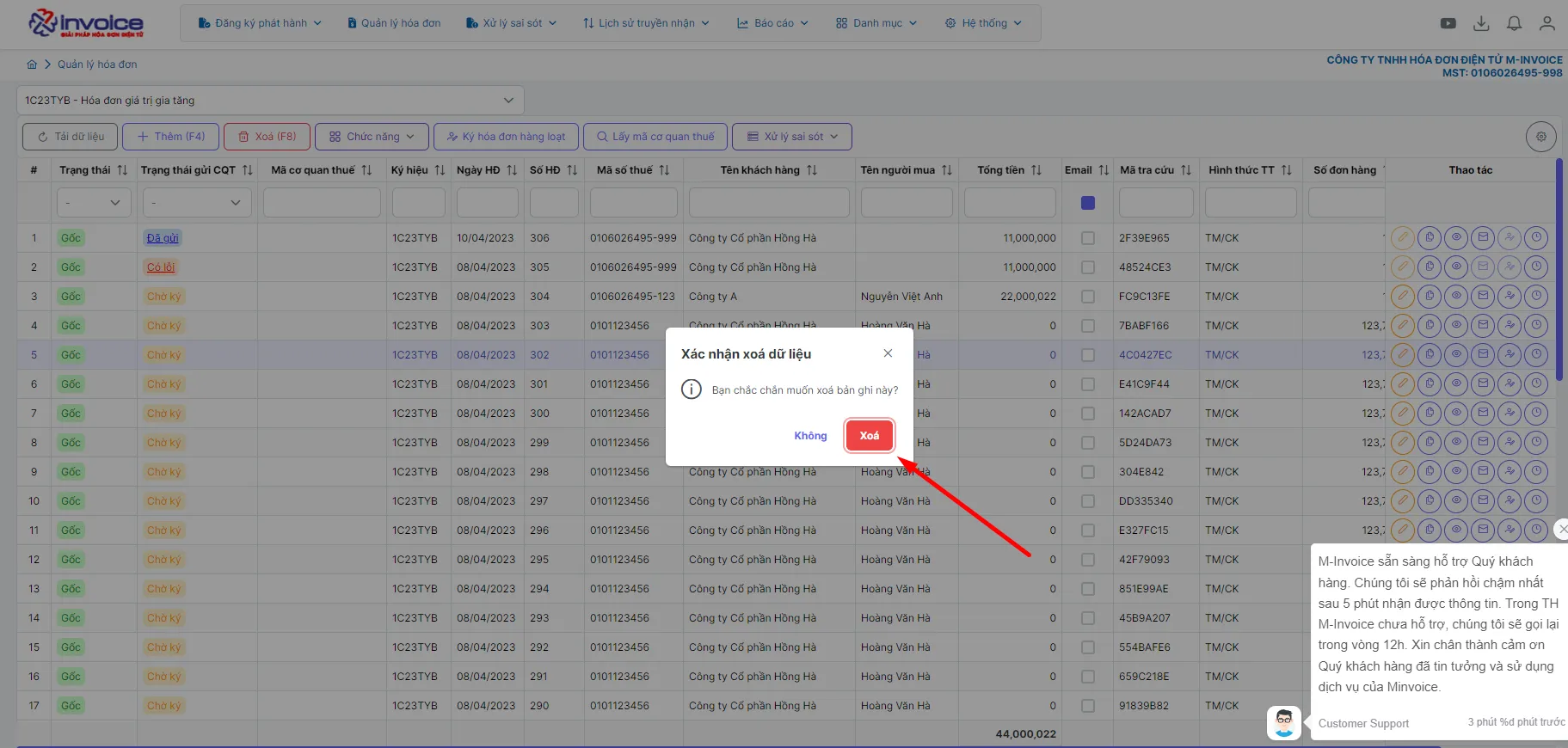Tick the Email checkbox for invoice 295
The height and width of the screenshot is (748, 1568).
1088,560
